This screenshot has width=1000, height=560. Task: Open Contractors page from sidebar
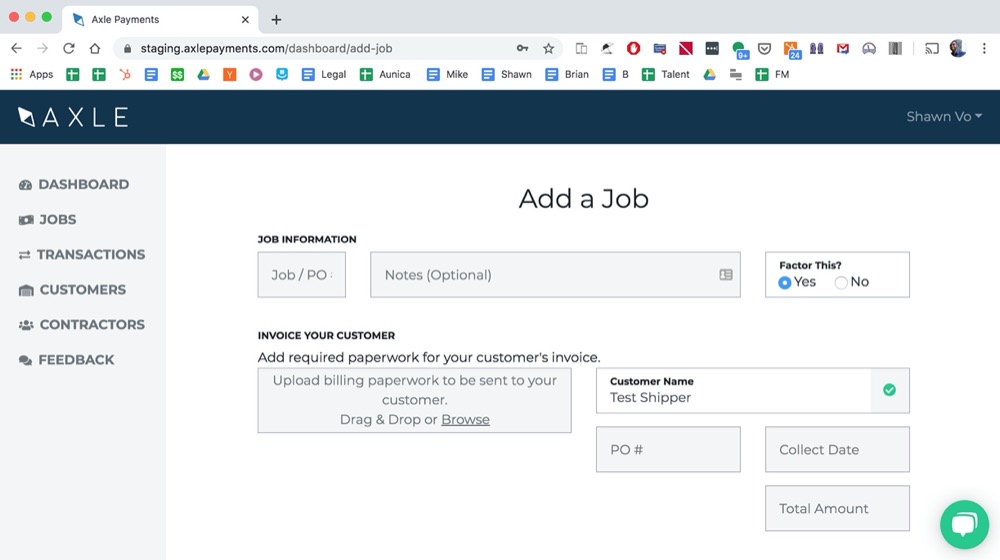click(x=91, y=324)
